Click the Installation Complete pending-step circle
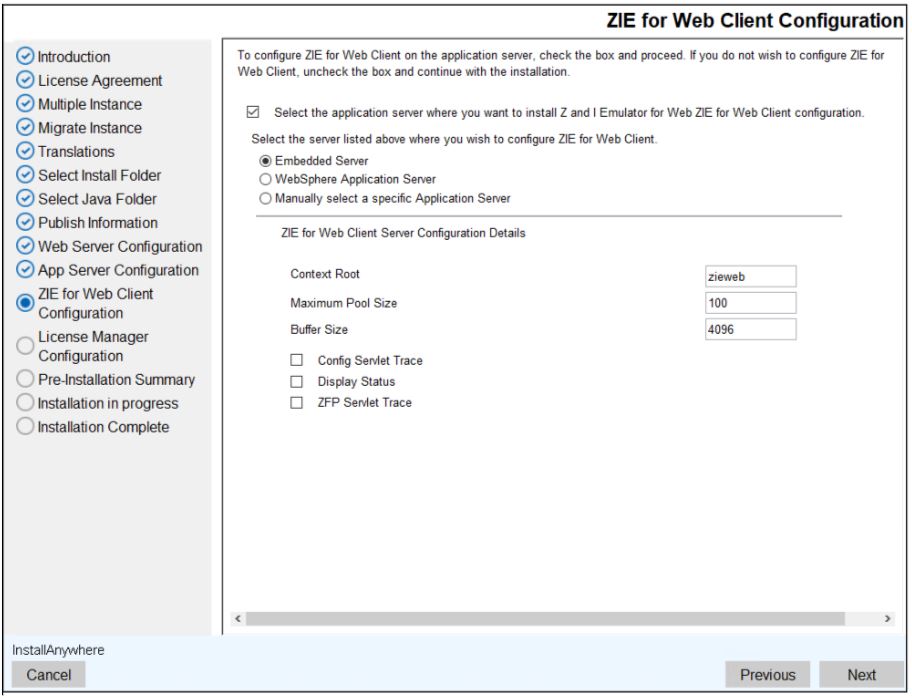 pos(25,426)
